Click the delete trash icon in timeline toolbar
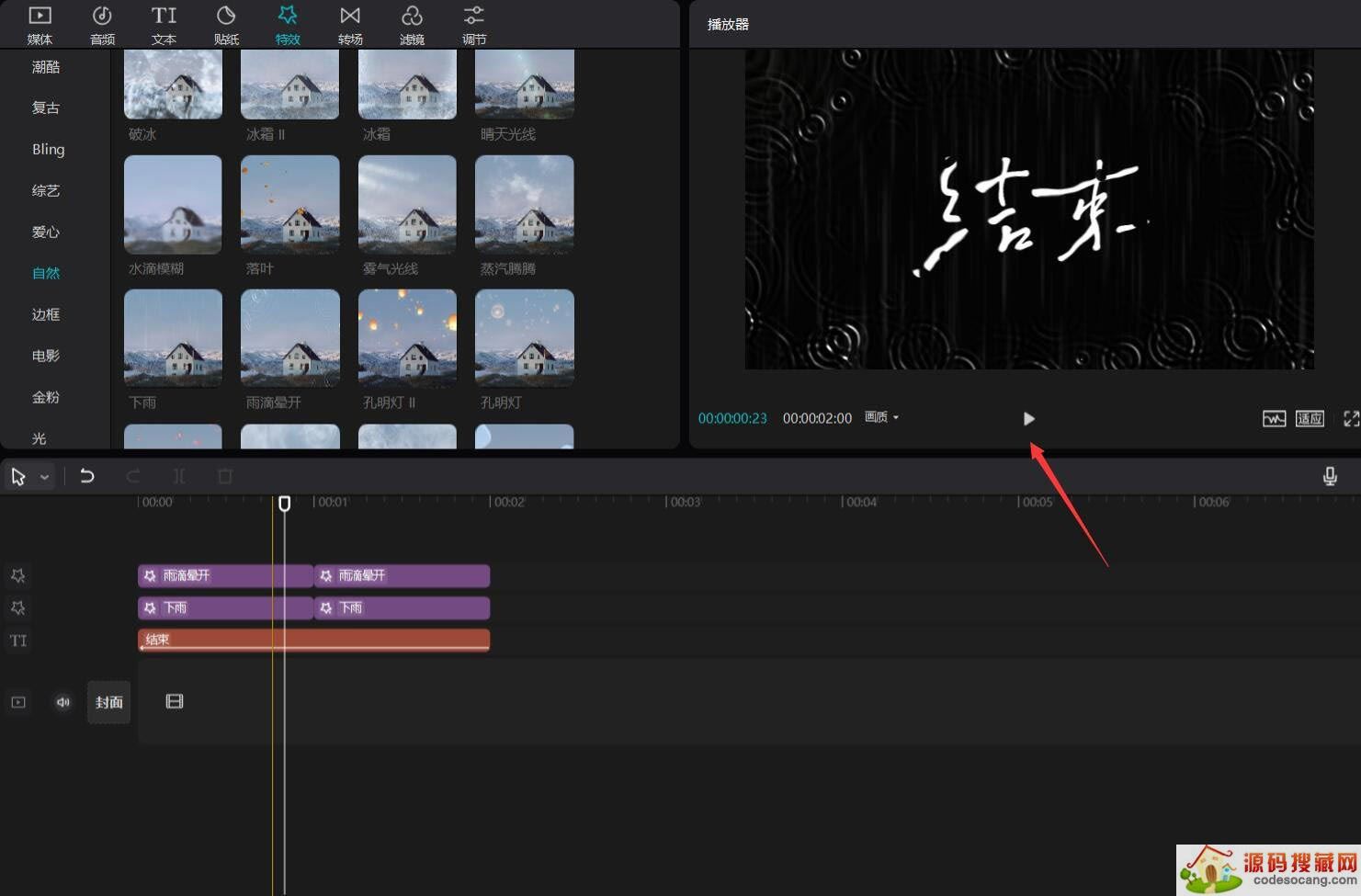1361x896 pixels. 225,476
